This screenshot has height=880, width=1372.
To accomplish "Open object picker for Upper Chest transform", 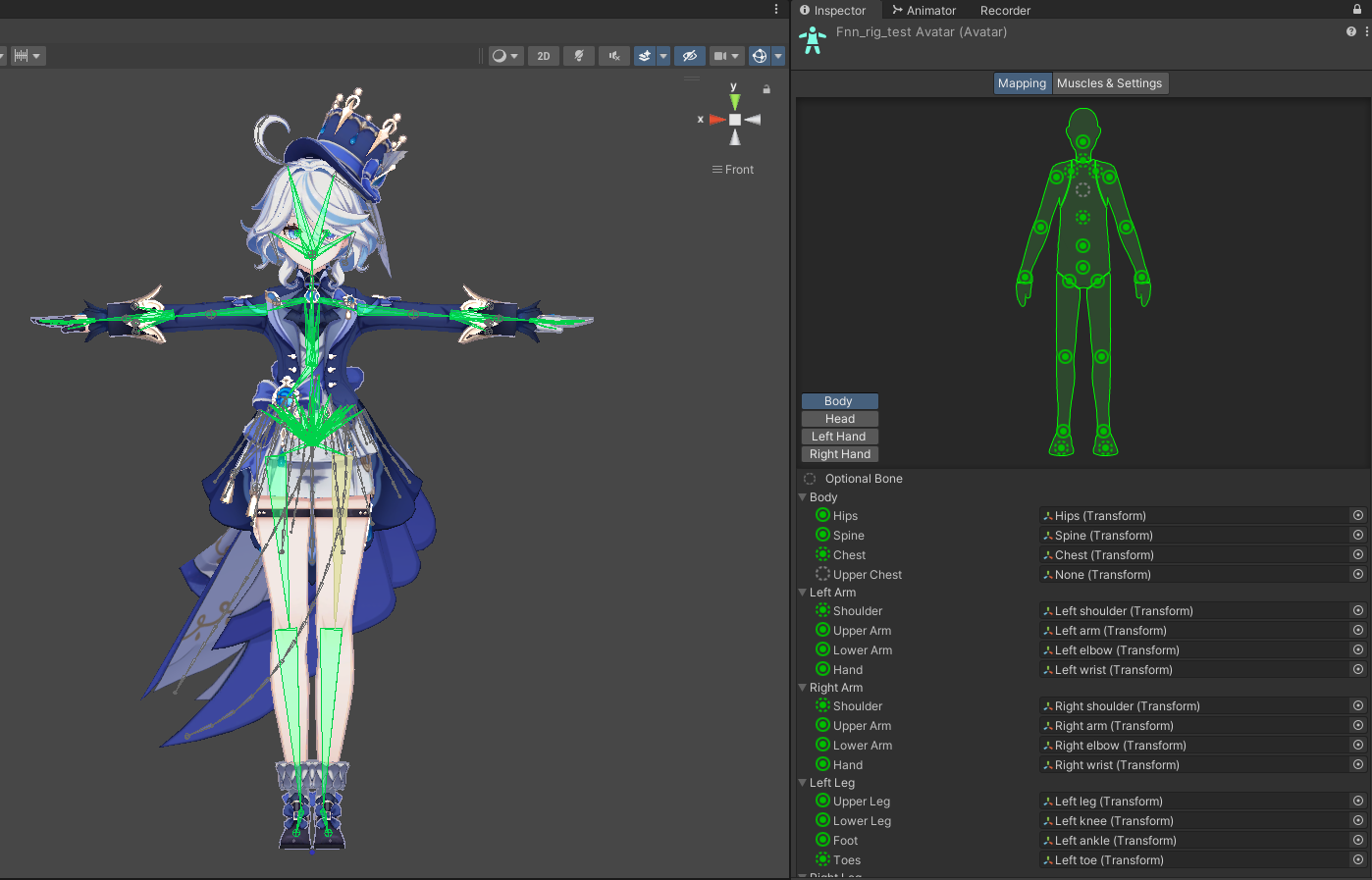I will point(1357,575).
